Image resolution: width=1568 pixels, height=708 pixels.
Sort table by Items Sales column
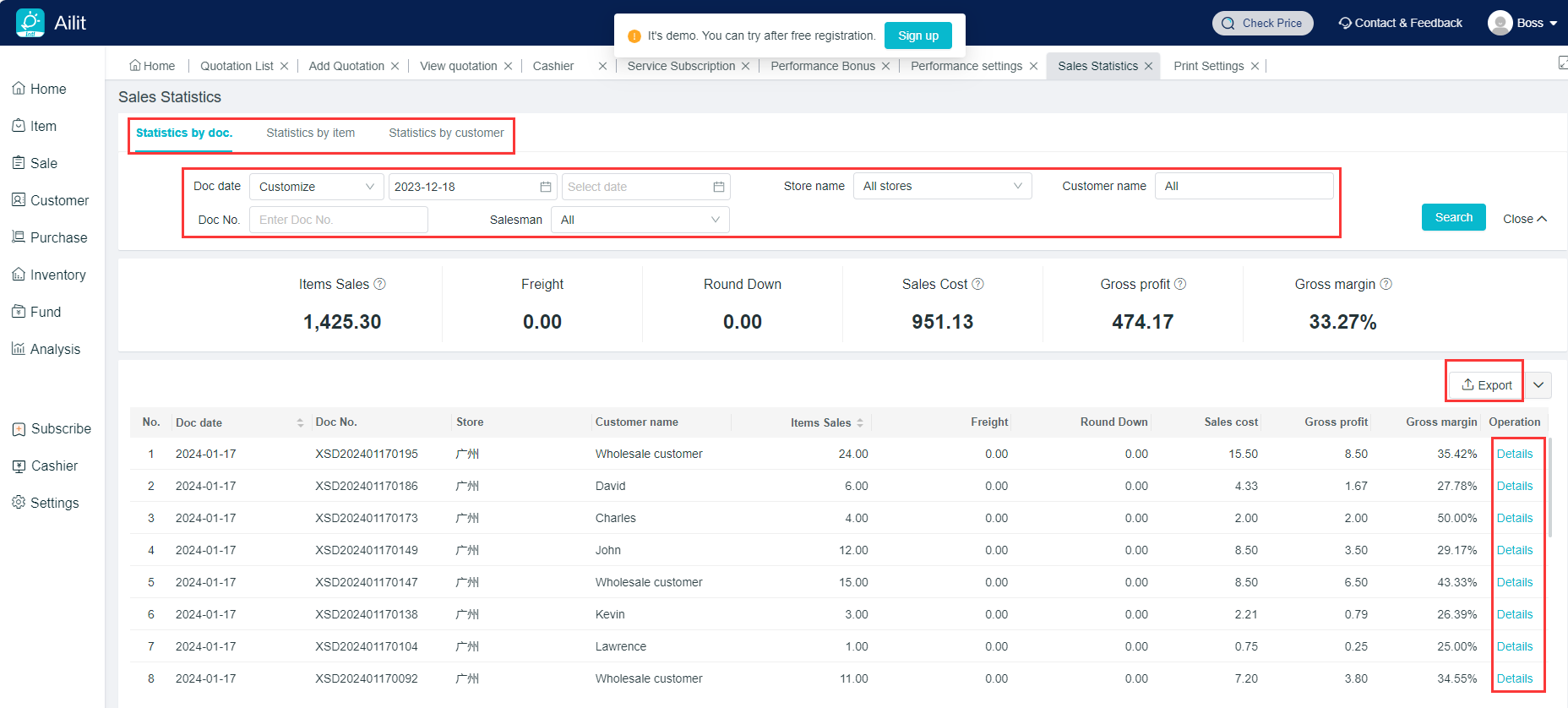pos(860,422)
